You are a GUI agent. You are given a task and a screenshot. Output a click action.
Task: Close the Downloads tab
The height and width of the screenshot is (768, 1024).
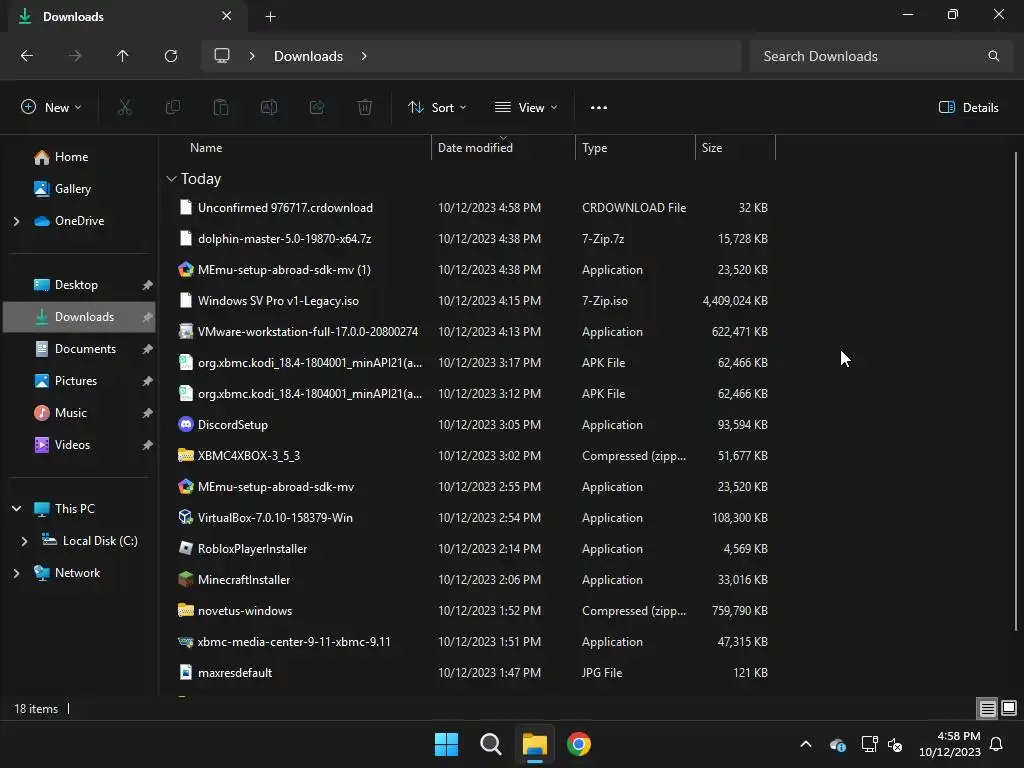pos(227,16)
